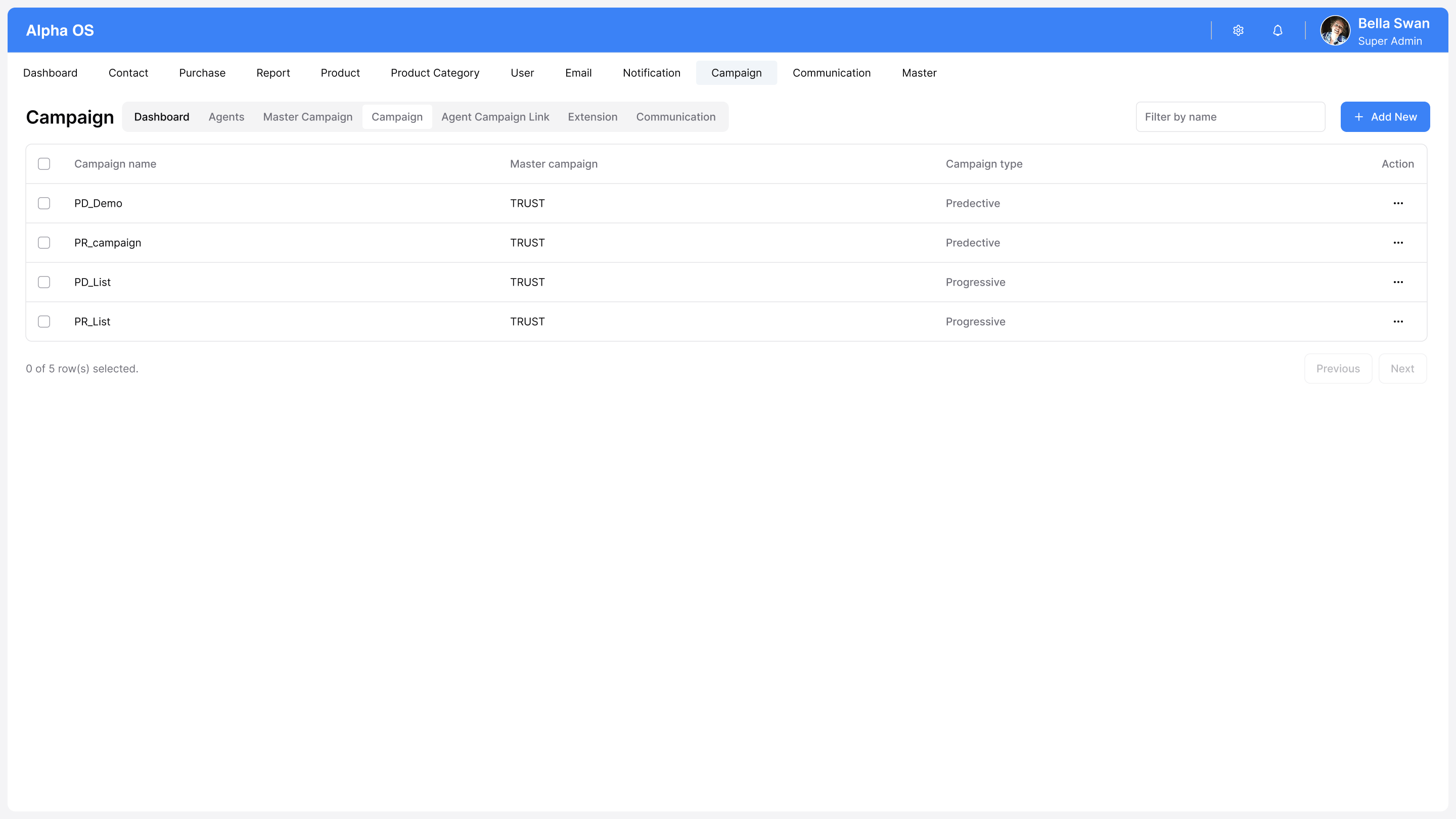Tick the PD_List row checkbox

point(44,282)
